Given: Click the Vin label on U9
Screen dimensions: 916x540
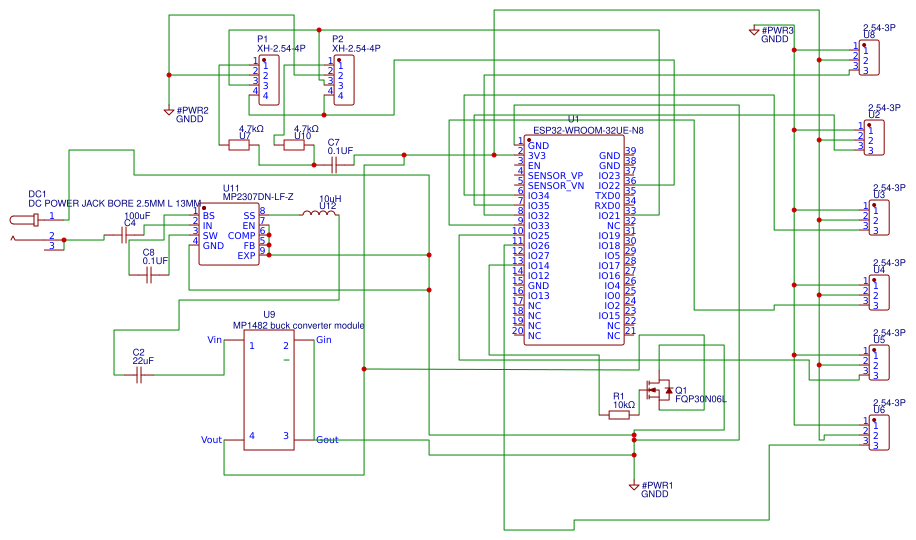Looking at the screenshot, I should pyautogui.click(x=214, y=340).
